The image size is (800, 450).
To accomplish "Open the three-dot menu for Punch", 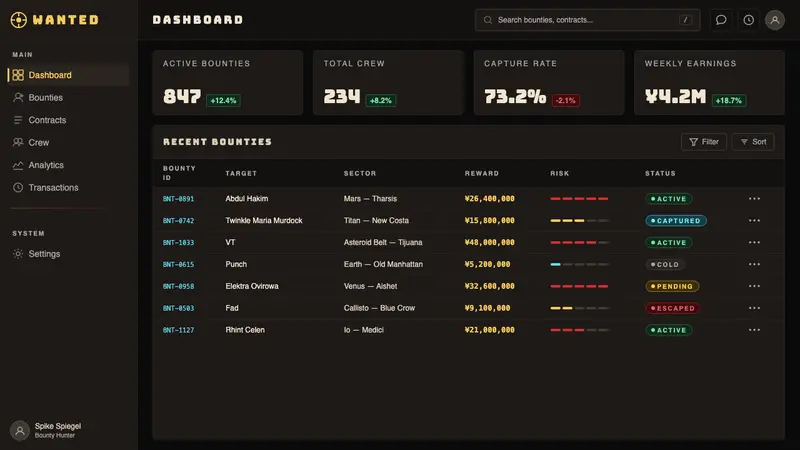I will tap(754, 264).
